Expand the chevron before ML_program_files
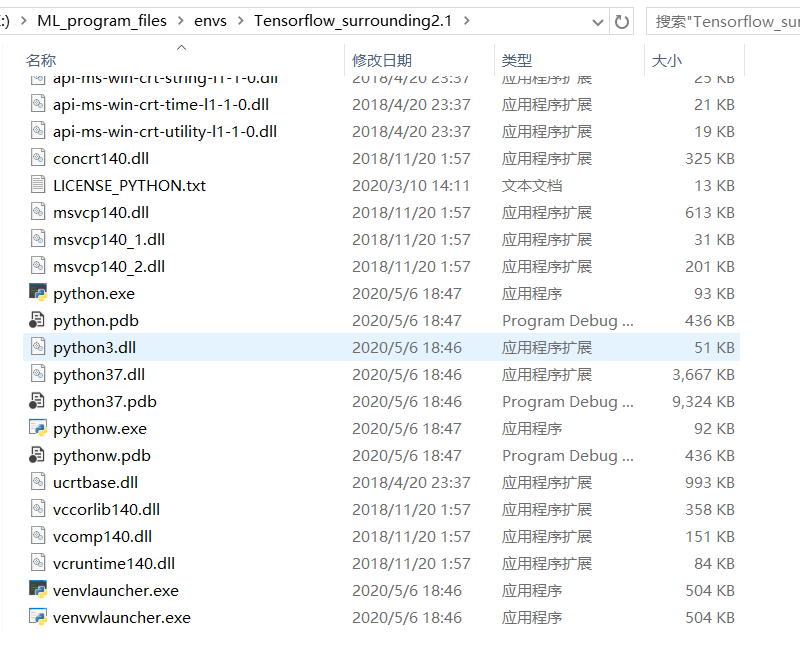Viewport: 800px width, 649px height. tap(23, 21)
